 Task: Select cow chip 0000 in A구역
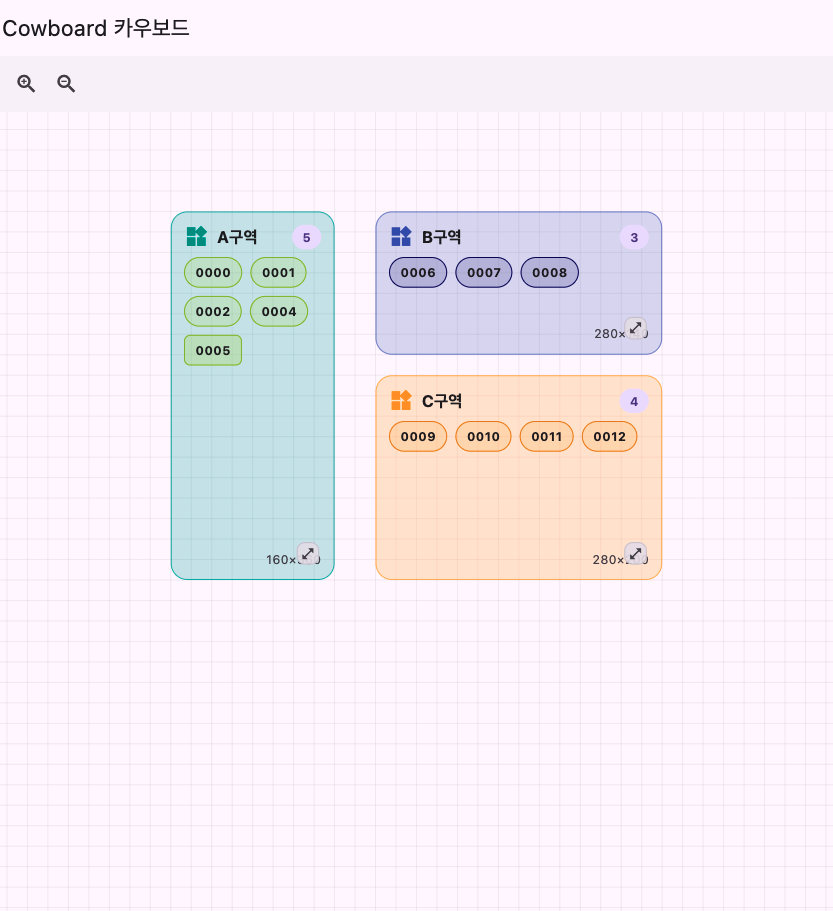click(213, 273)
